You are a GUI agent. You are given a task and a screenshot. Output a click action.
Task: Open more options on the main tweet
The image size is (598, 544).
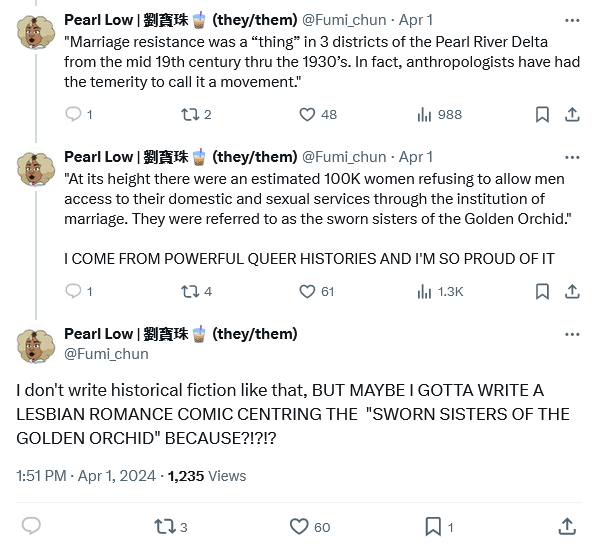pyautogui.click(x=572, y=334)
